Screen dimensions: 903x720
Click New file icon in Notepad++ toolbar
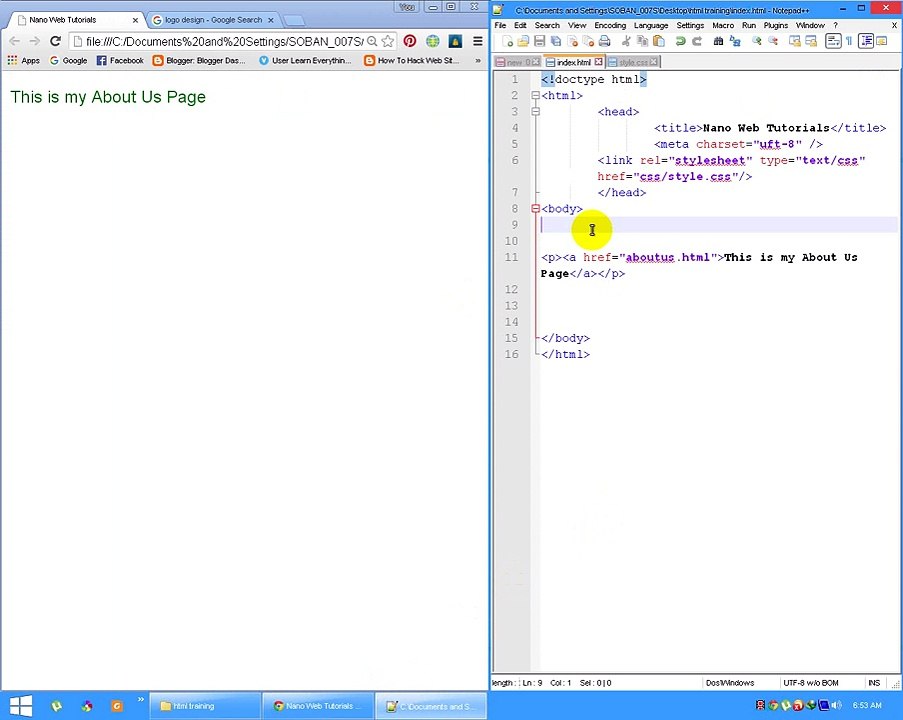pos(507,41)
